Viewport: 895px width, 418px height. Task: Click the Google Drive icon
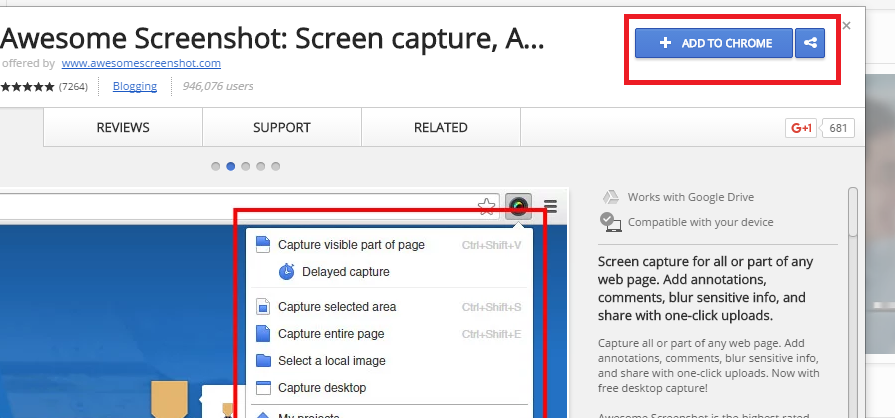coord(611,198)
